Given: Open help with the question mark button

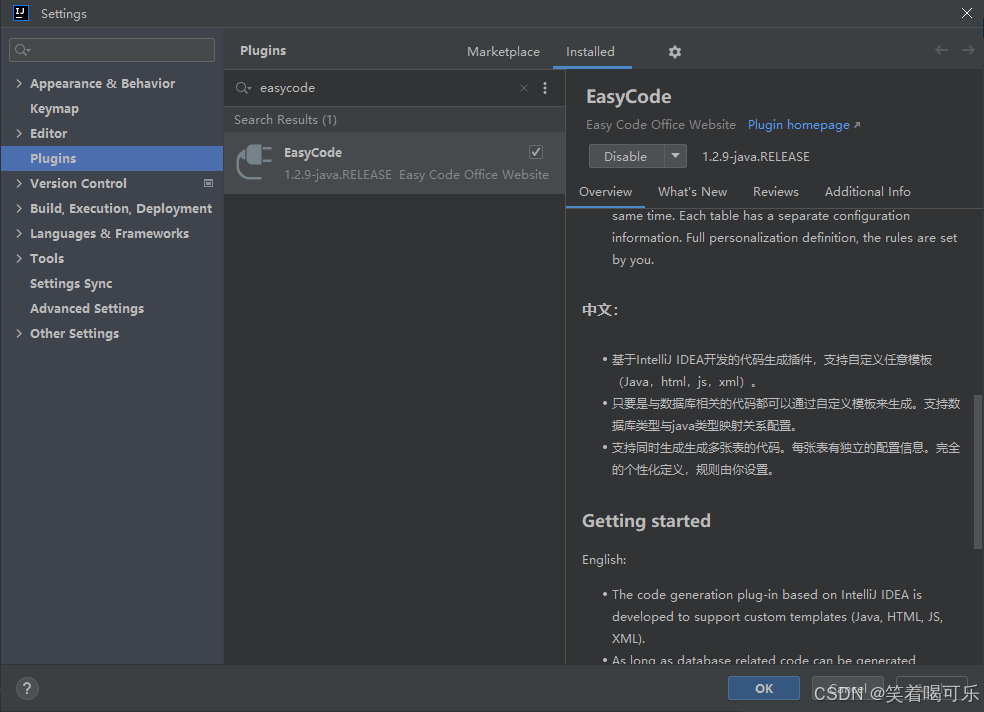Looking at the screenshot, I should tap(27, 689).
